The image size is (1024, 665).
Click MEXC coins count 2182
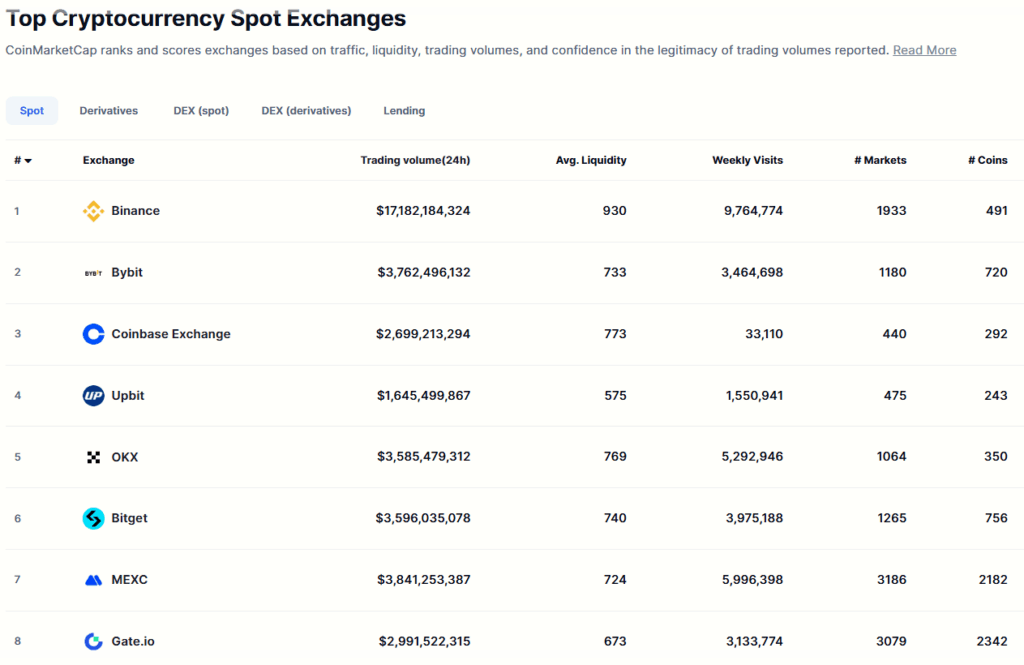pyautogui.click(x=993, y=579)
